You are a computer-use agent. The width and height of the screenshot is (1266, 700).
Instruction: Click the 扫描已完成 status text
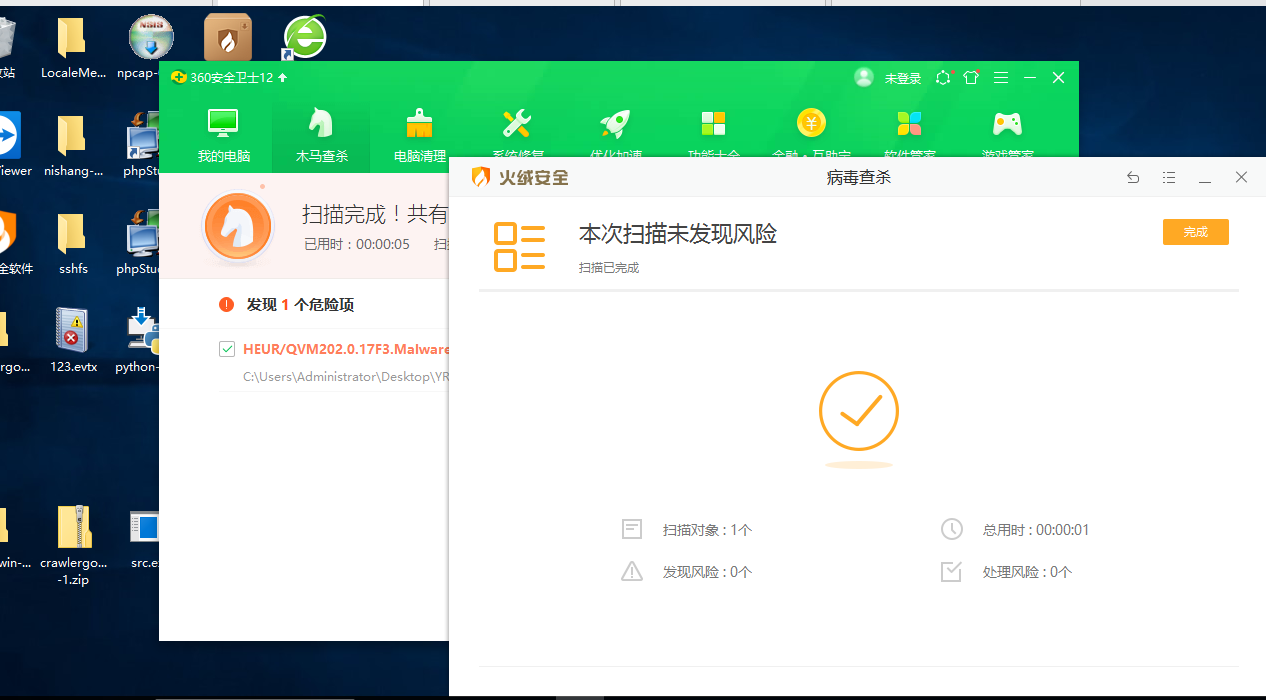point(609,268)
